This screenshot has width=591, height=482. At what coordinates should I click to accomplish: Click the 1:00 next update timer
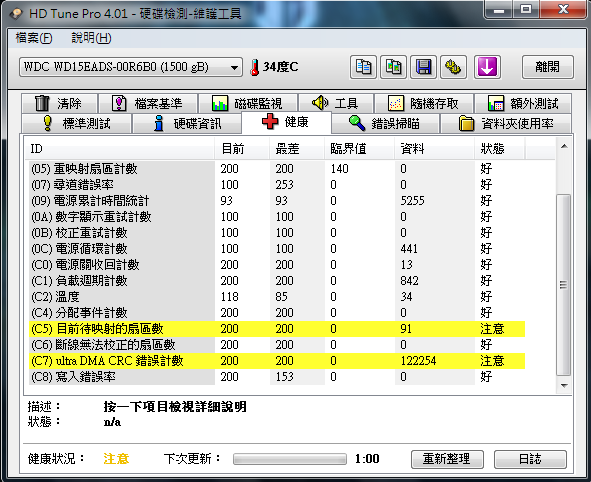pos(367,459)
